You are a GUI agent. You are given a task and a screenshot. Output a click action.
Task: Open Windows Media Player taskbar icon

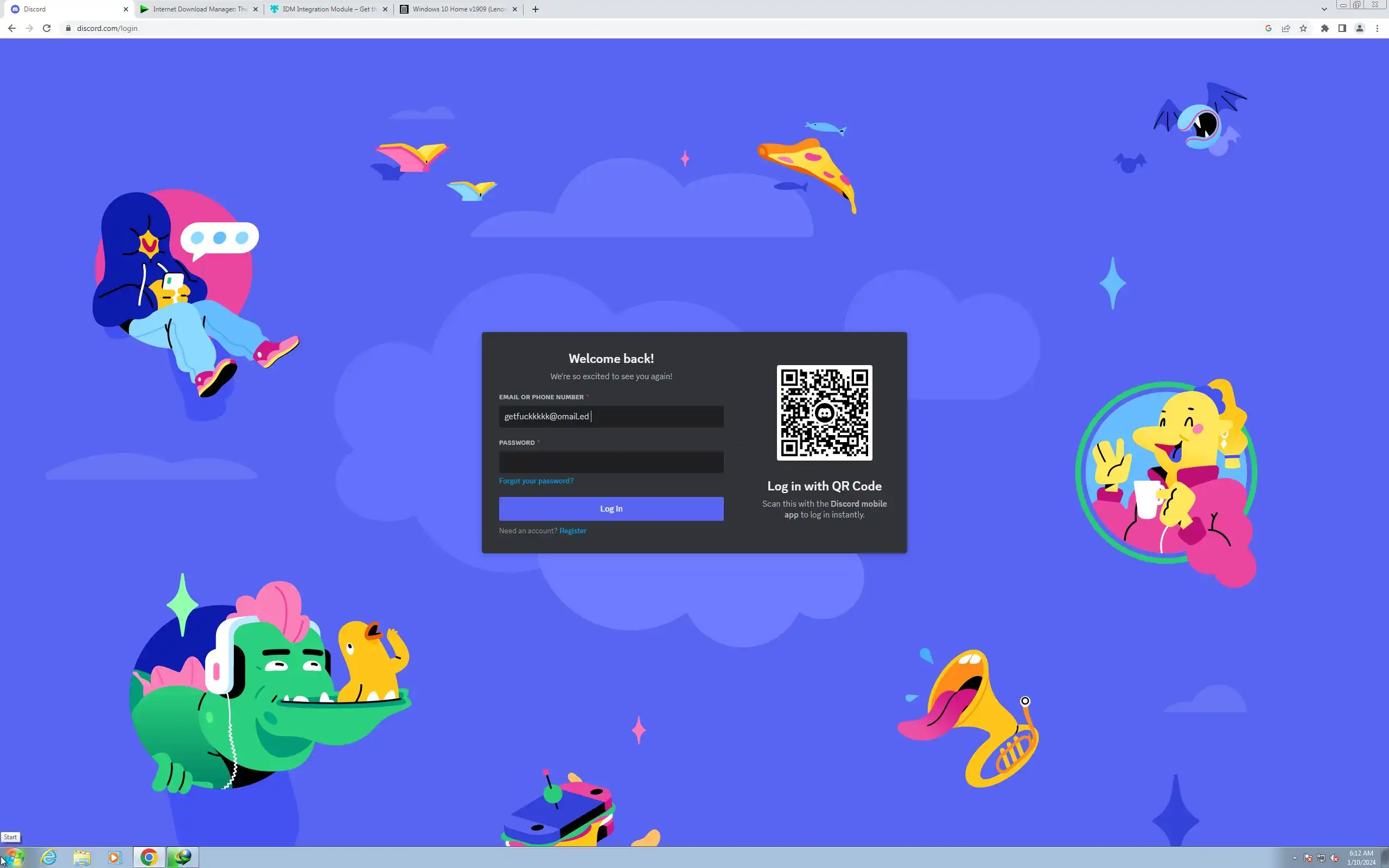(x=114, y=857)
